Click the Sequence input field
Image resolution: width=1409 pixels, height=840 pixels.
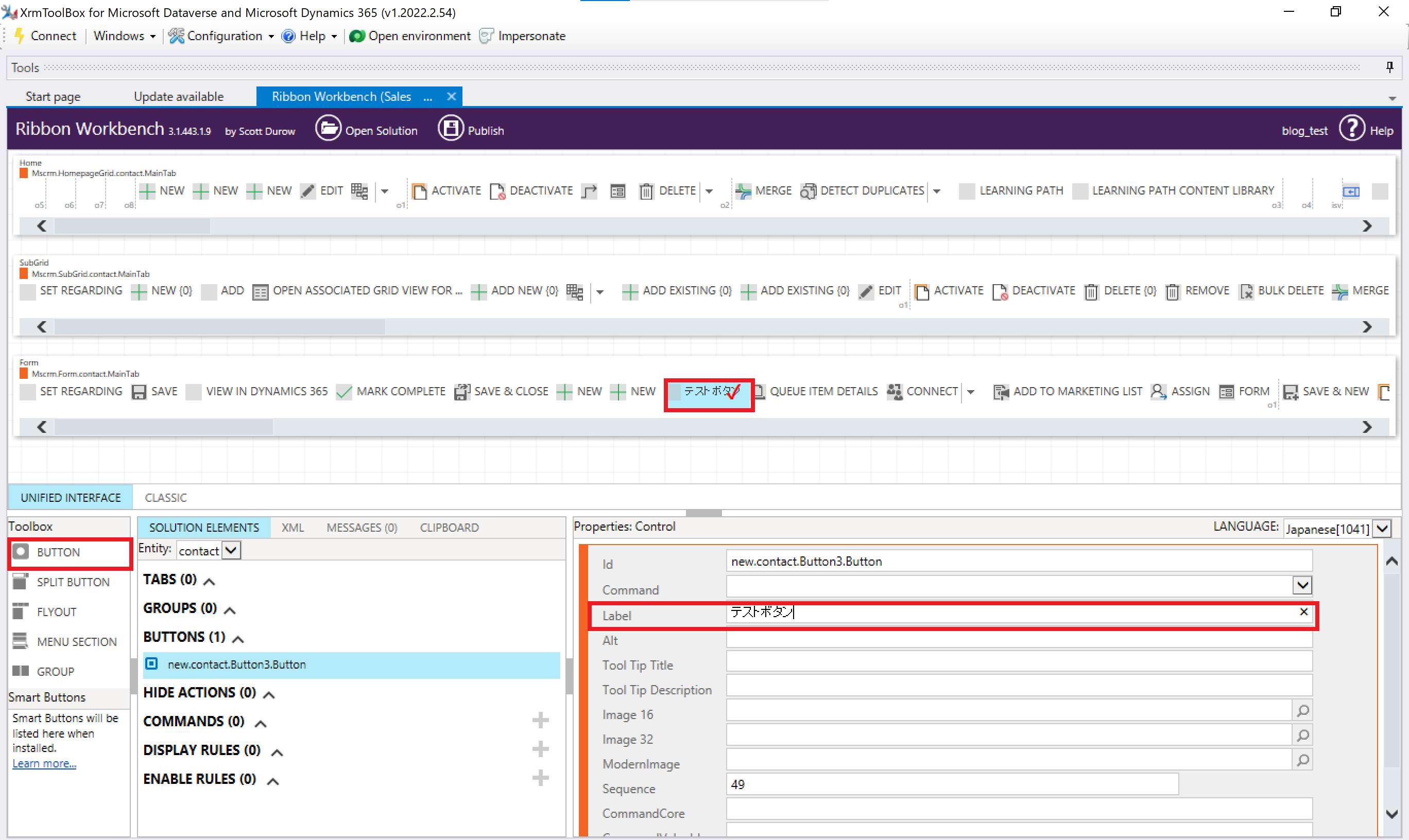(952, 785)
